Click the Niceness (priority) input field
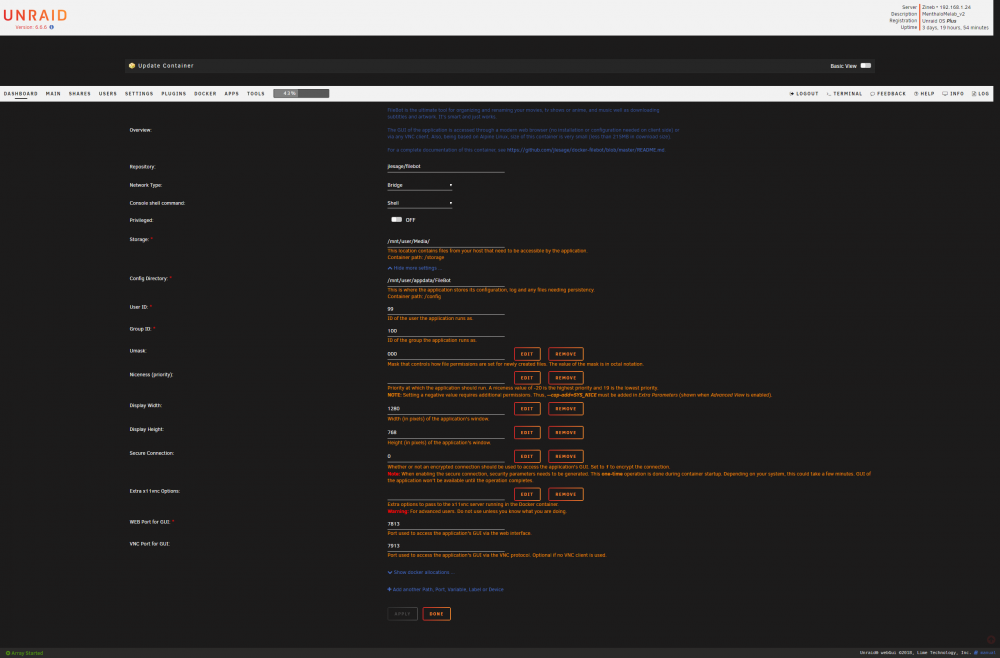The image size is (1000, 658). coord(446,377)
